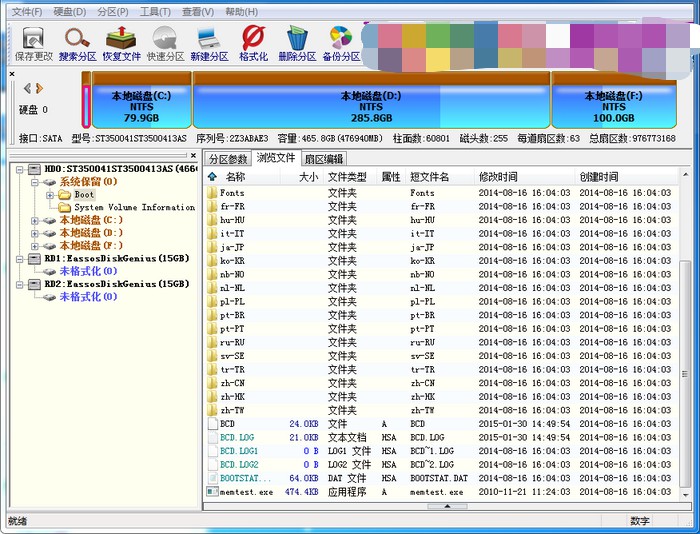
Task: Click the 保存更改 (Save Changes) toolbar icon
Action: click(34, 44)
